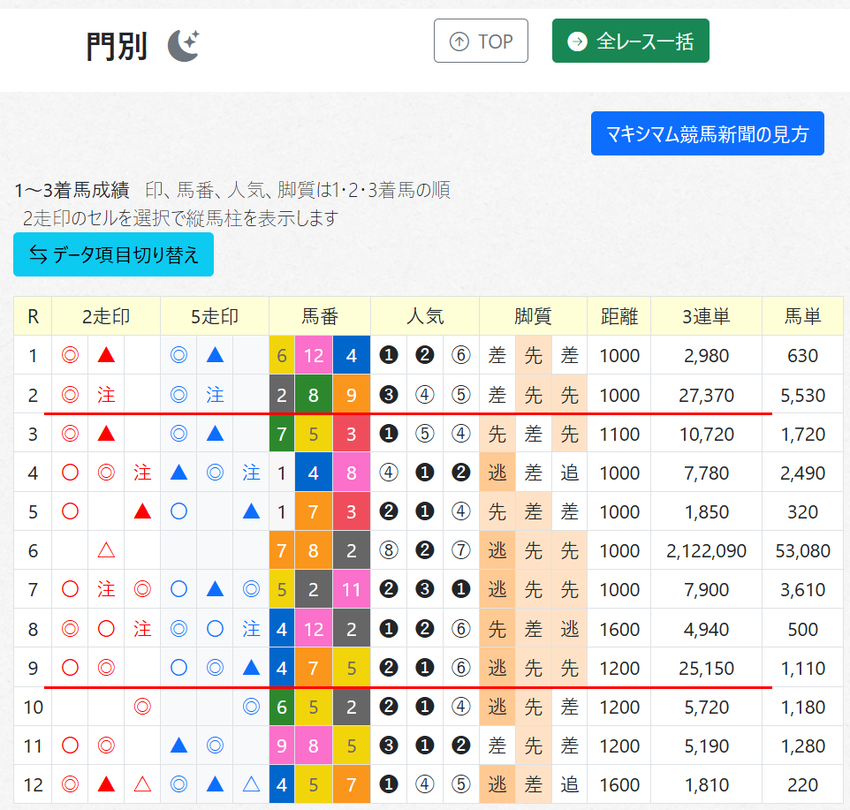The image size is (850, 810).
Task: Click the 距離 column header
Action: [619, 316]
